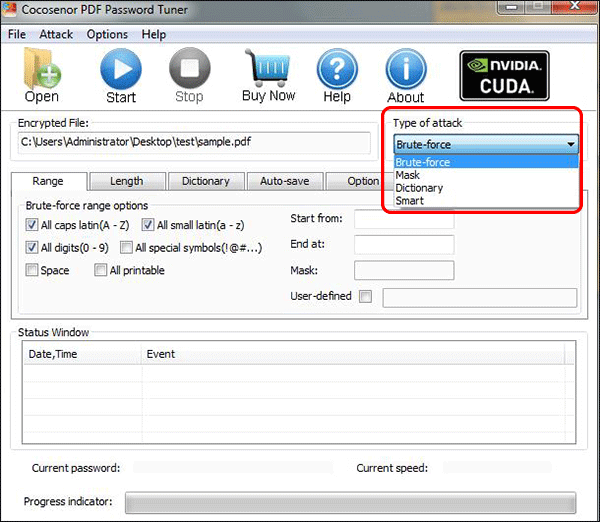Click the Progress indicator bar
600x522 pixels.
pos(351,502)
